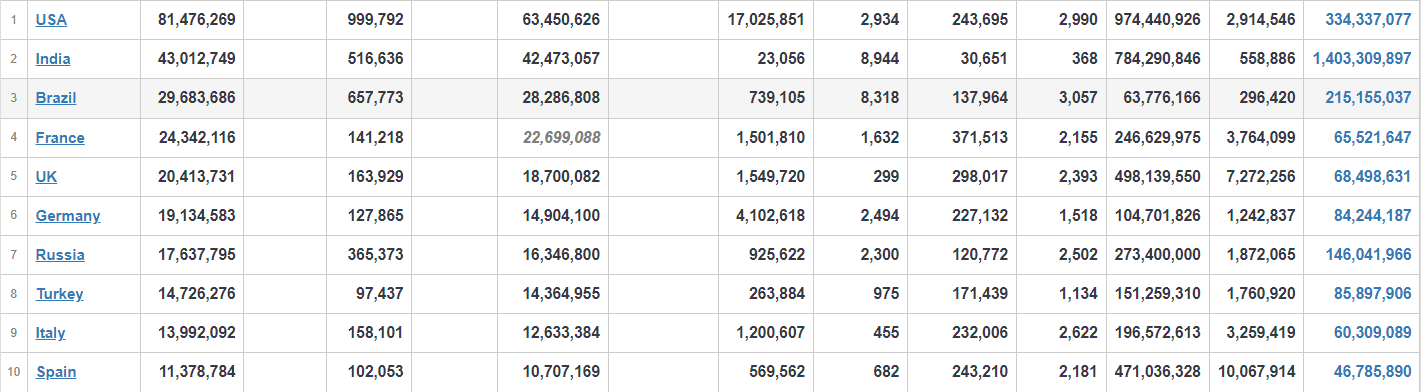Image resolution: width=1423 pixels, height=392 pixels.
Task: Open the Russia country link
Action: click(x=60, y=255)
